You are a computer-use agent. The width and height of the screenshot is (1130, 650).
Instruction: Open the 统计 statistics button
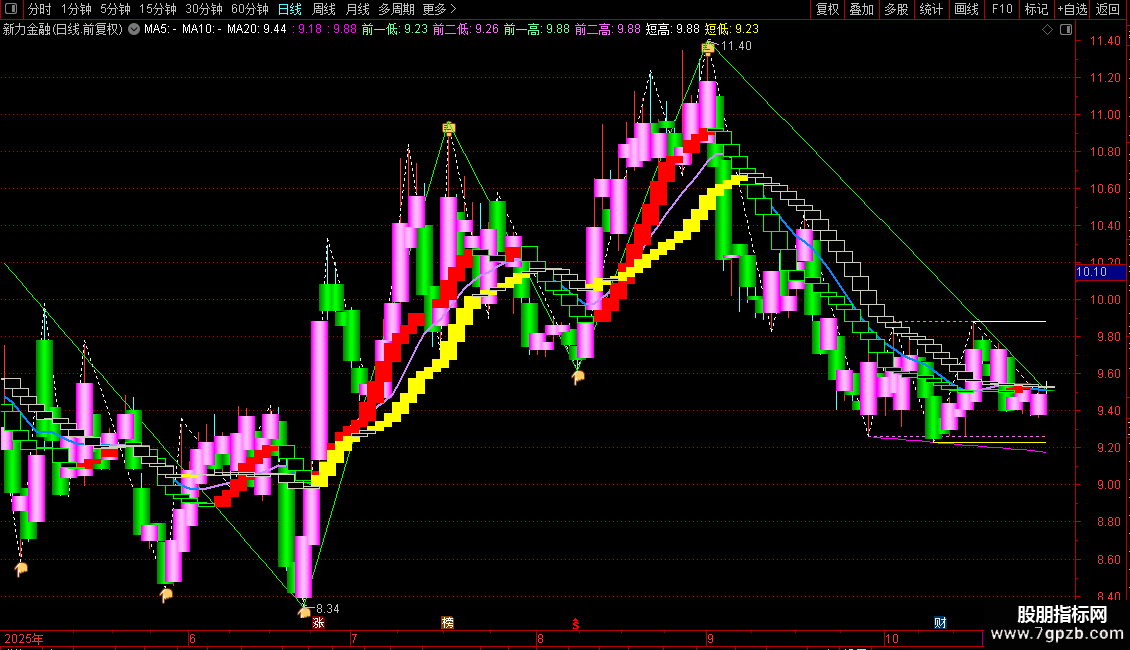click(x=931, y=9)
